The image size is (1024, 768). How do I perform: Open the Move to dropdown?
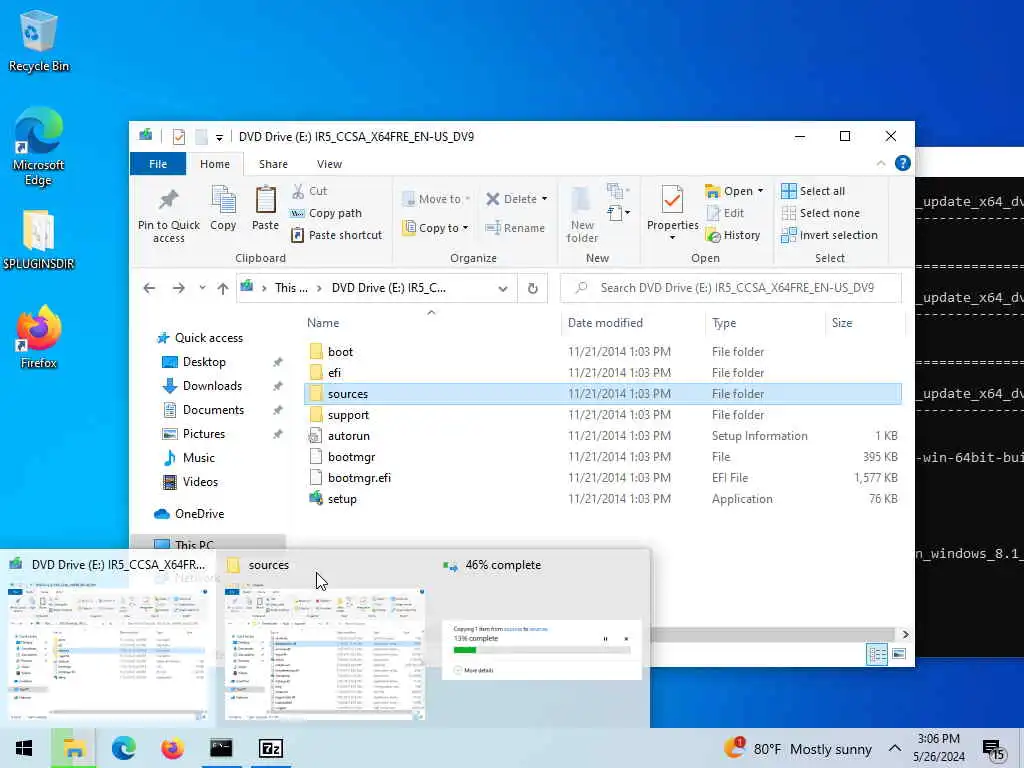click(x=436, y=199)
